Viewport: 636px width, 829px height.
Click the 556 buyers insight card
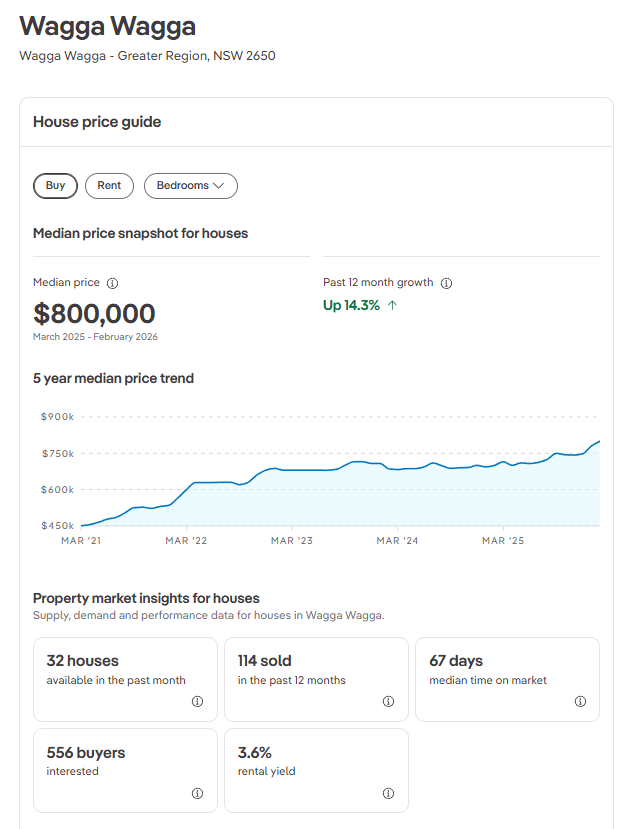point(125,770)
